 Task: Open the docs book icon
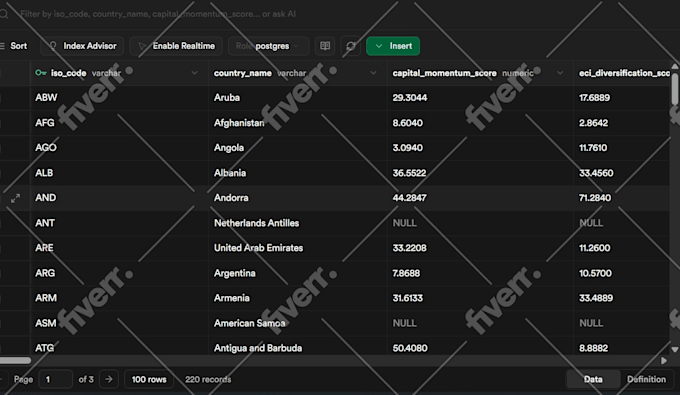pos(325,46)
